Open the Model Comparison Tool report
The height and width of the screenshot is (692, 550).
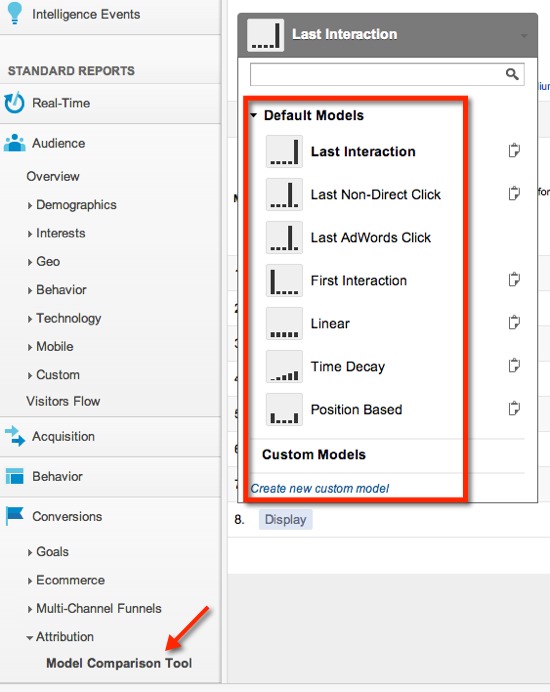click(x=119, y=663)
